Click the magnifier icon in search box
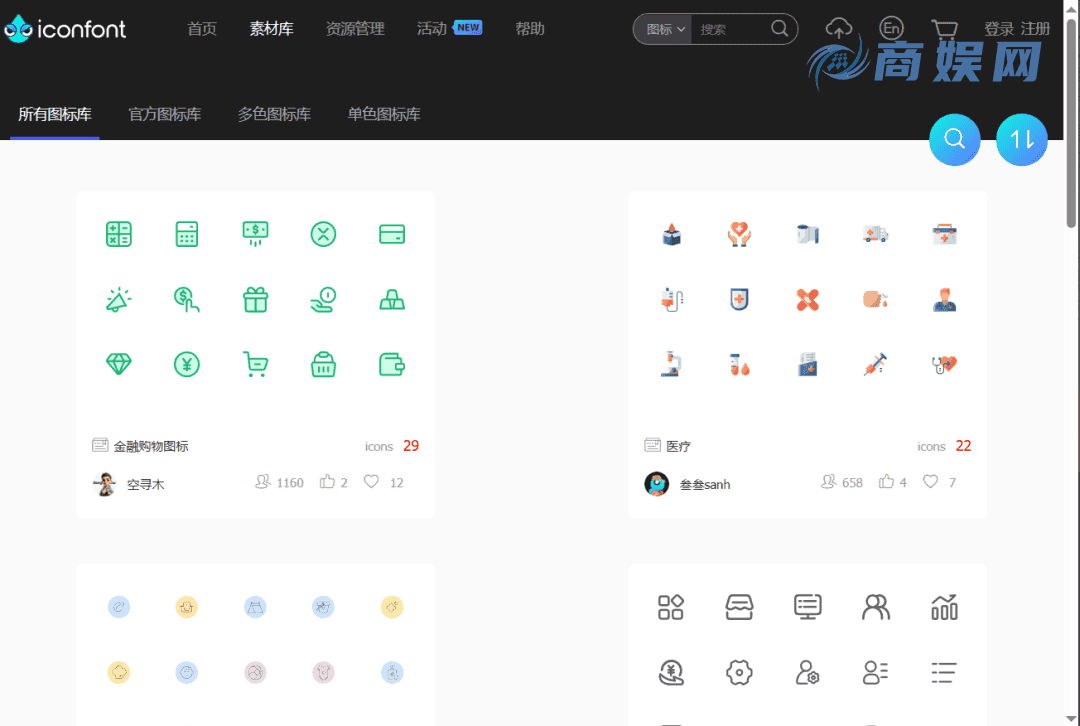 (779, 28)
